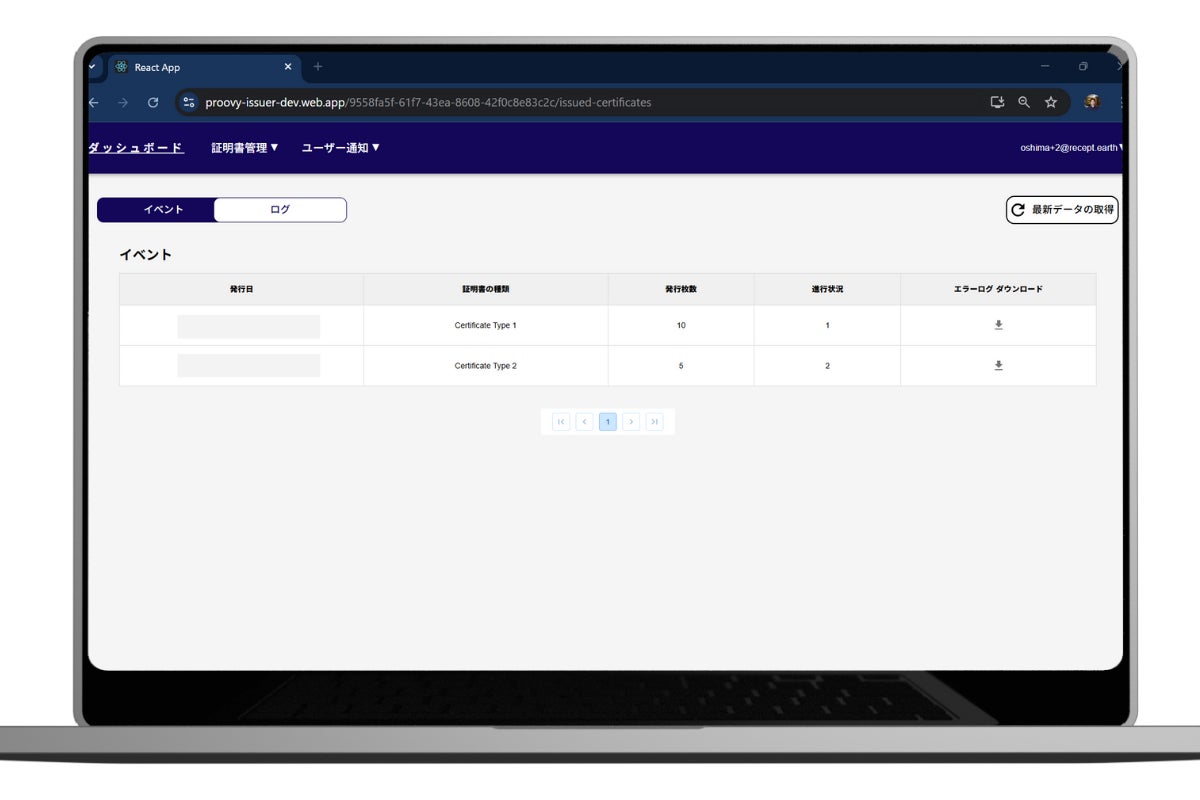Download error log for Certificate Type 1

tap(998, 325)
